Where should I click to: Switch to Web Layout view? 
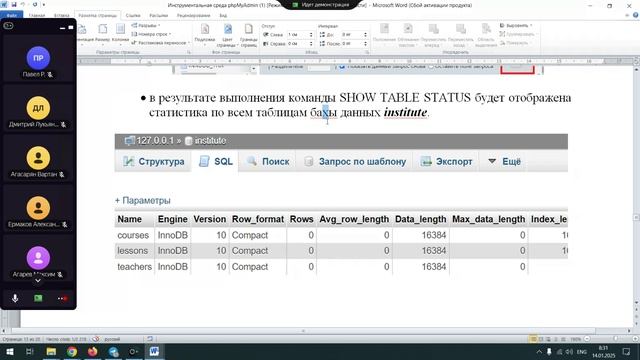tap(548, 339)
